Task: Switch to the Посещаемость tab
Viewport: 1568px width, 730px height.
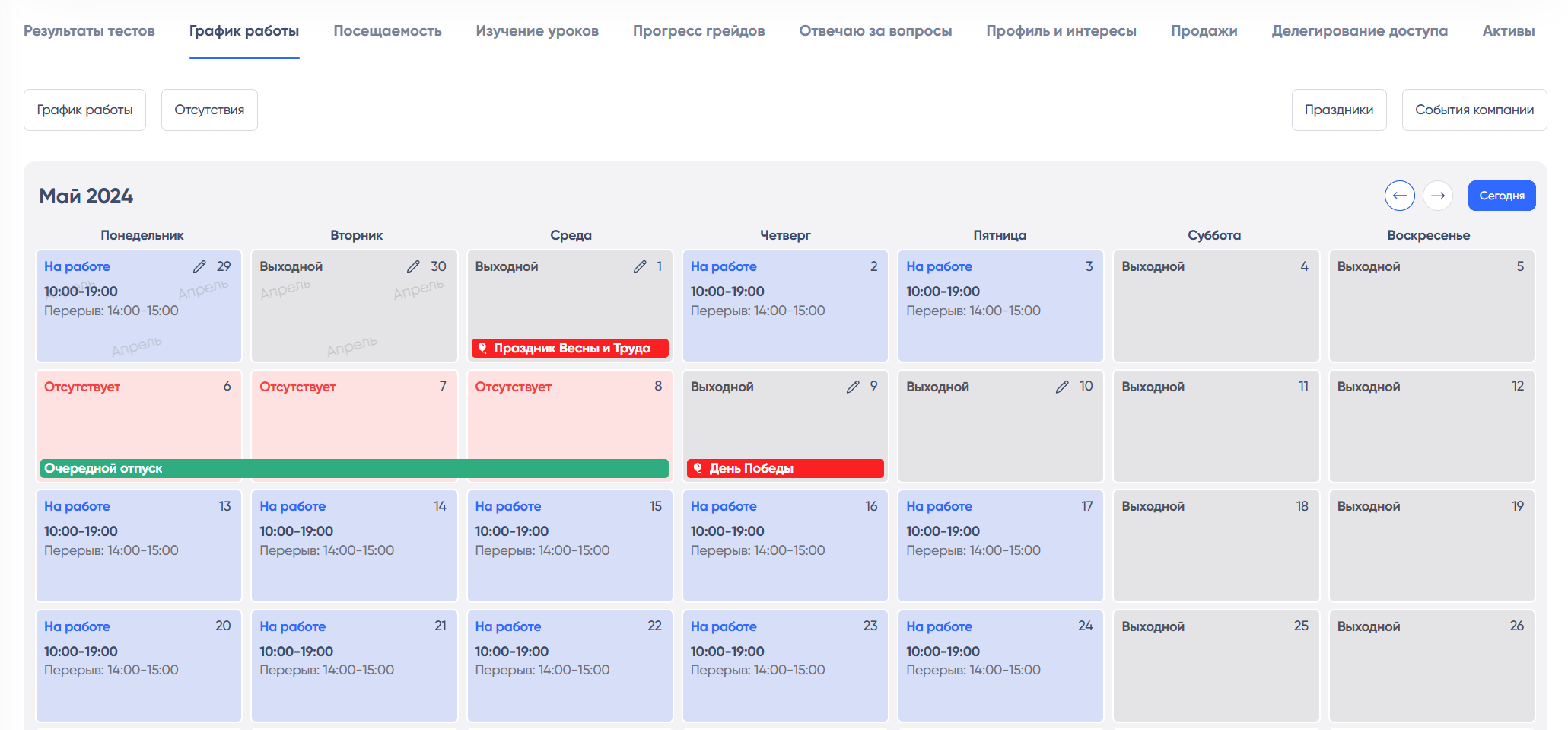Action: 387,31
